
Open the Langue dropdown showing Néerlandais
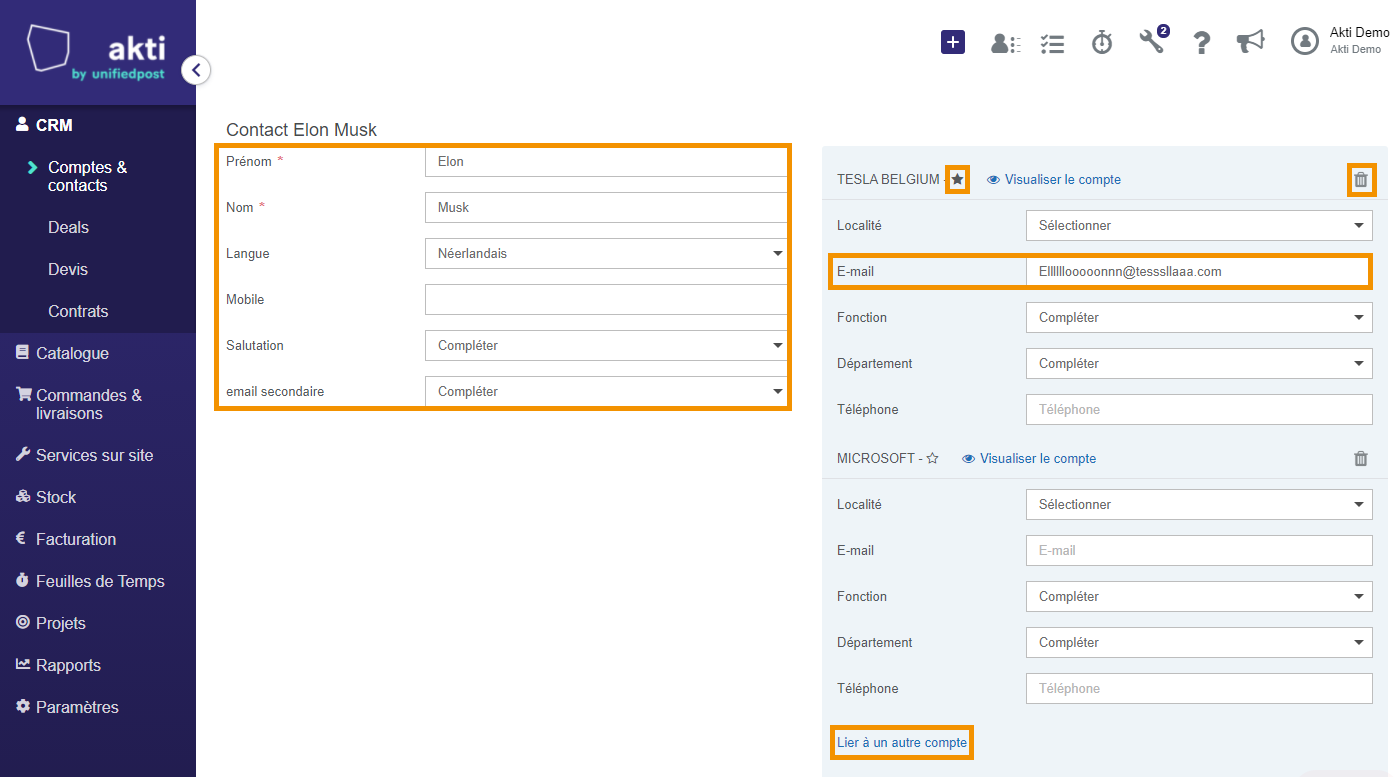[606, 254]
